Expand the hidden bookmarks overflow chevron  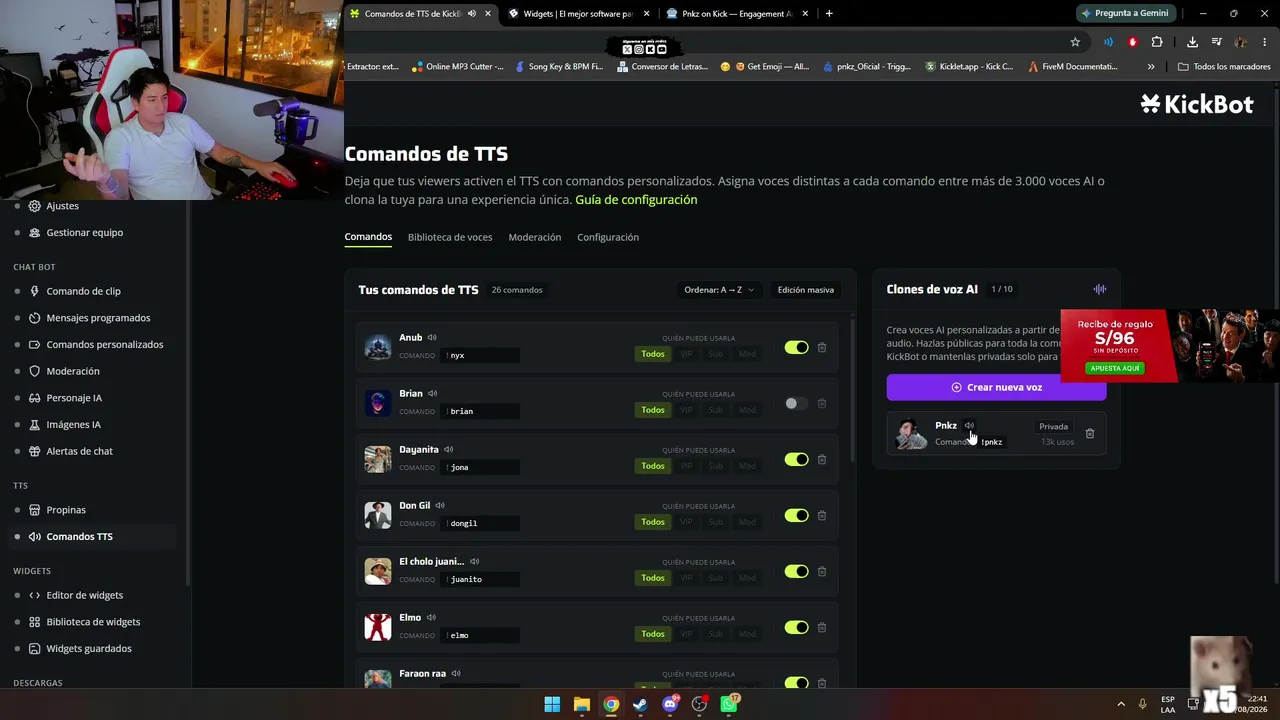coord(1151,67)
